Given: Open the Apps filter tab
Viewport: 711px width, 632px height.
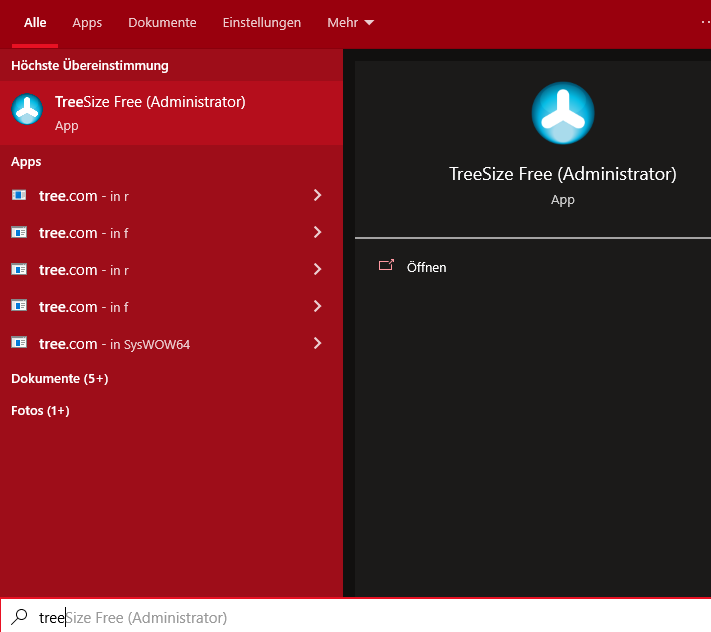Looking at the screenshot, I should click(87, 23).
